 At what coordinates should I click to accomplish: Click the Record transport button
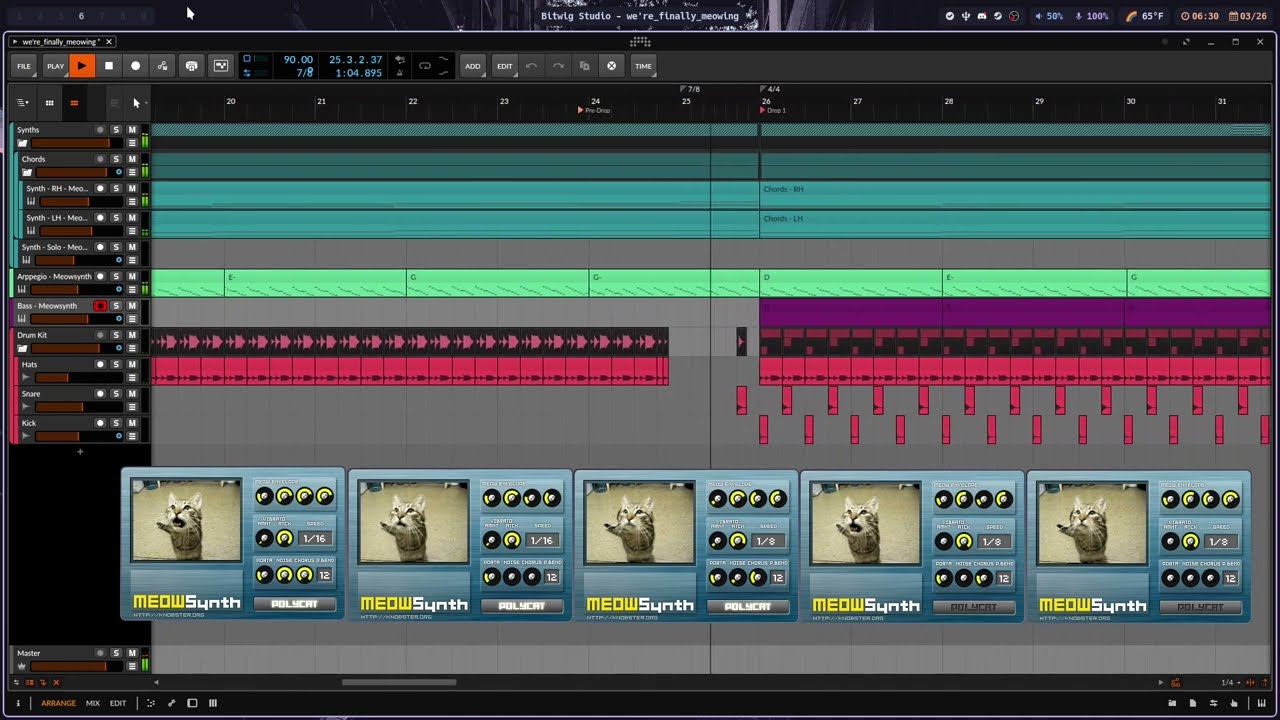[x=136, y=66]
